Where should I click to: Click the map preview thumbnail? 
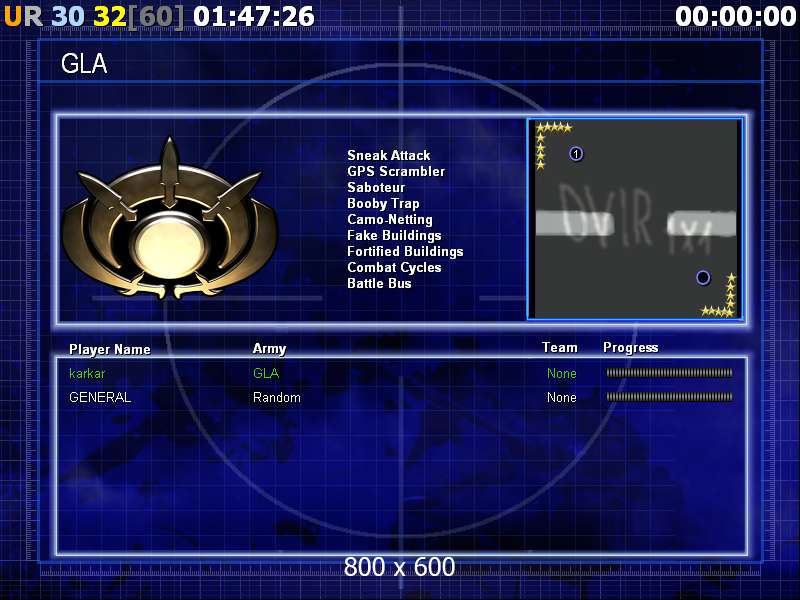(x=635, y=219)
